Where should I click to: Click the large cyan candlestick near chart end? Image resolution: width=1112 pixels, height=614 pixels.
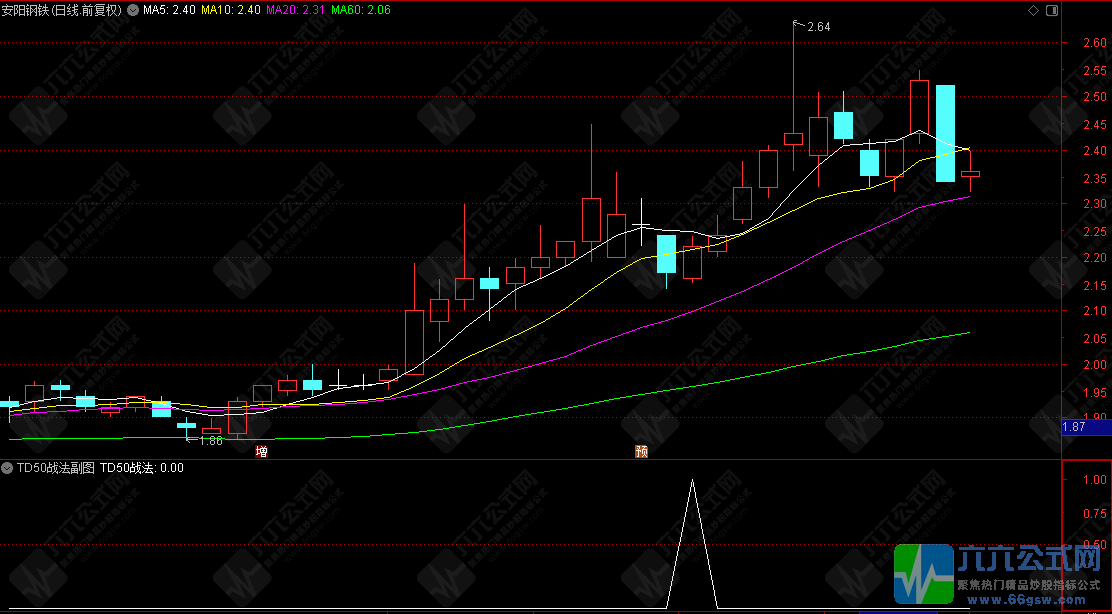click(945, 133)
